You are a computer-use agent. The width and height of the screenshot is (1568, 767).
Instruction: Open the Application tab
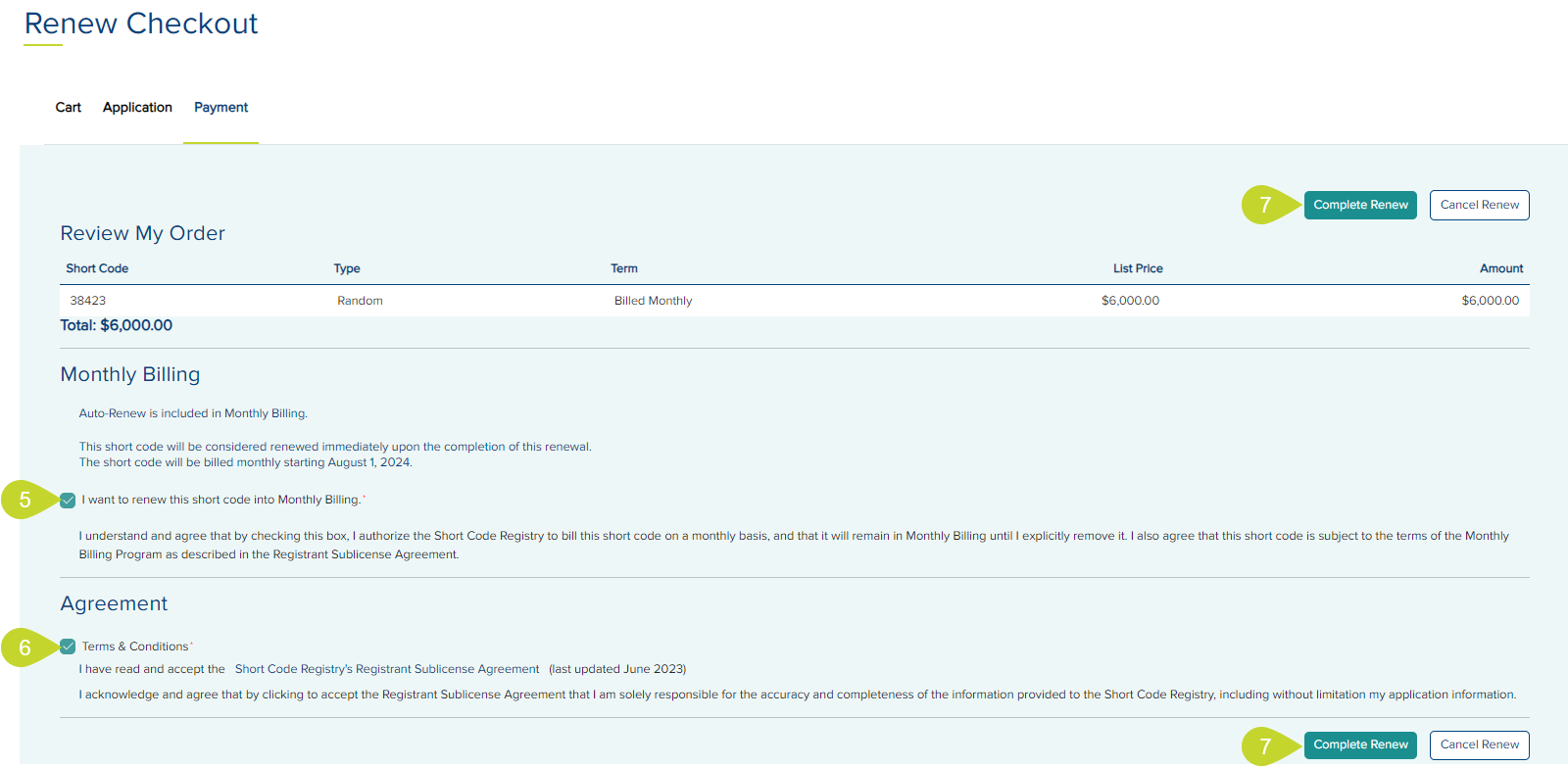click(x=137, y=108)
